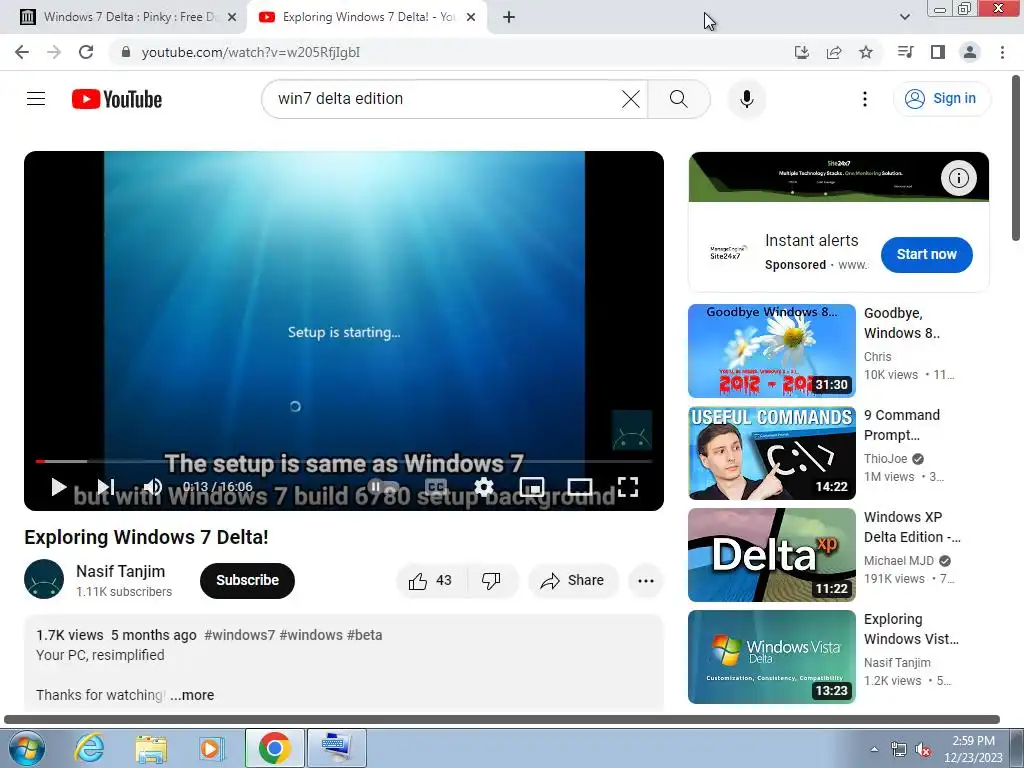Open Goodbye Windows 8 video thumbnail

click(x=772, y=351)
